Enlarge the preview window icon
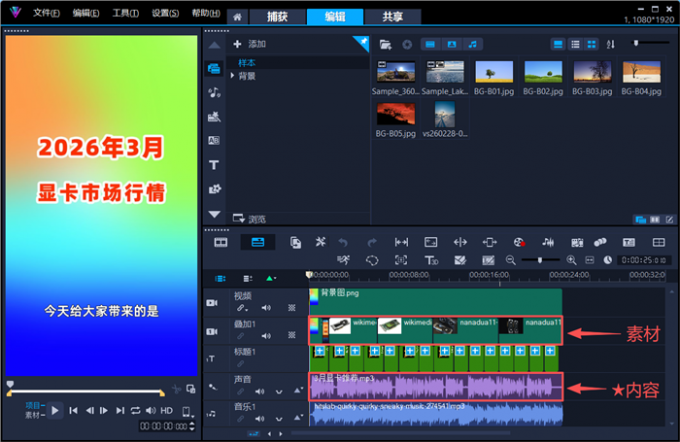680x442 pixels. click(190, 389)
